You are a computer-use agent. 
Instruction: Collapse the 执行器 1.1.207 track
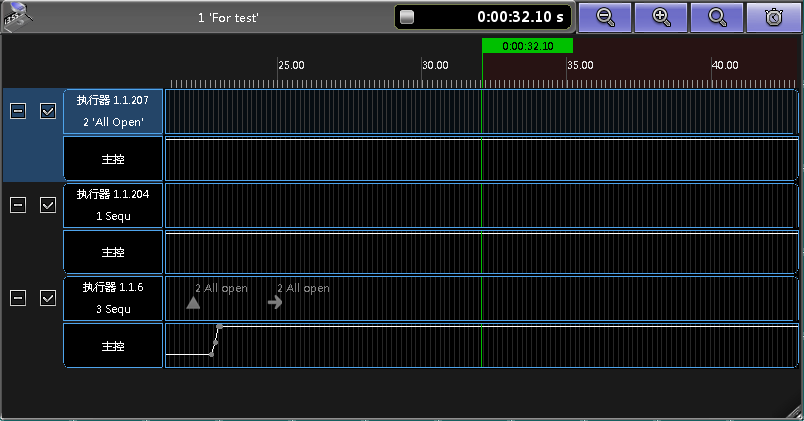pyautogui.click(x=18, y=111)
